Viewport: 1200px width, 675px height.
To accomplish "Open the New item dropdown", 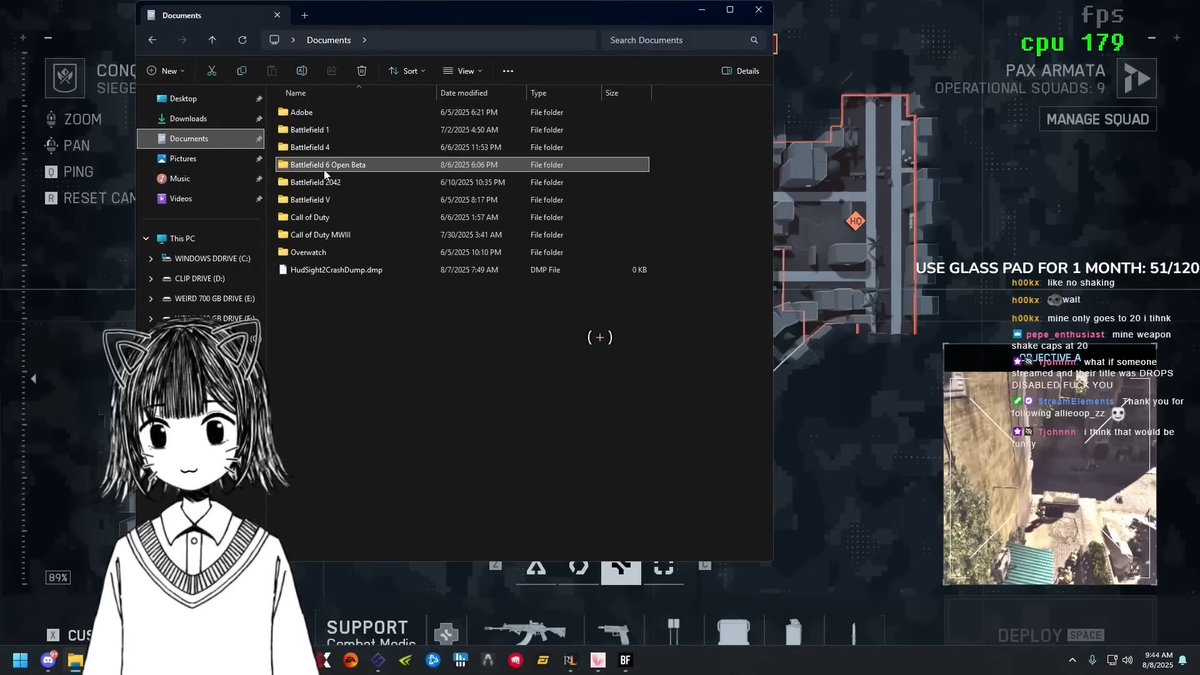I will pyautogui.click(x=165, y=71).
